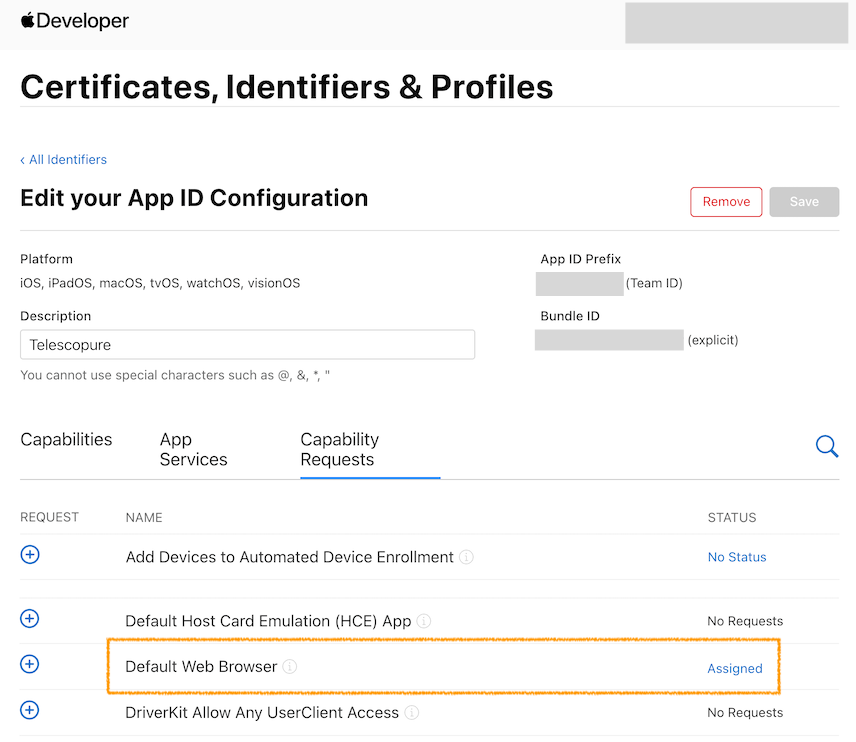Show info icon for Default HCE App
Screen dimensions: 856x742
point(424,621)
